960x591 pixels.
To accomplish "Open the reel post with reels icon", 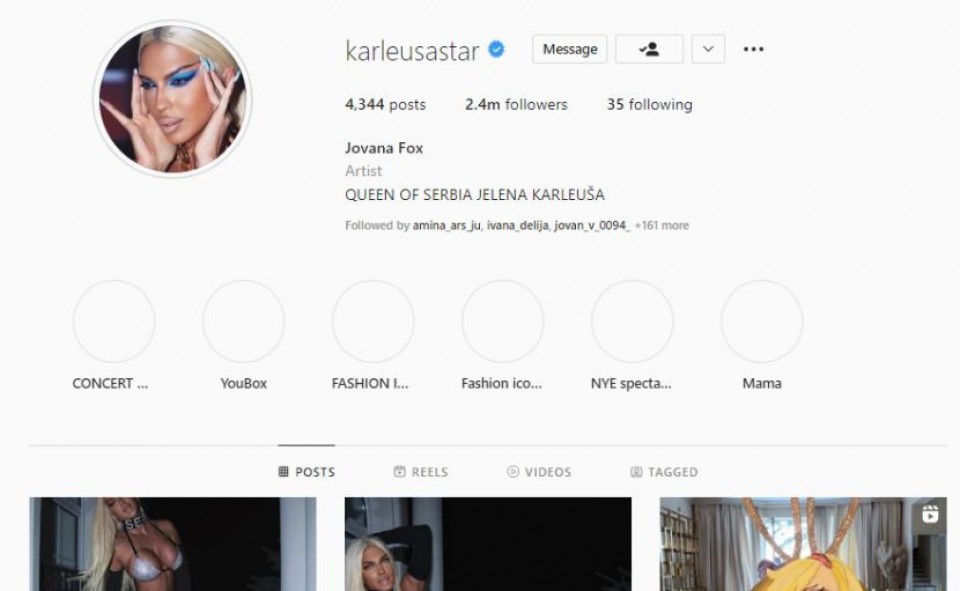I will (803, 544).
